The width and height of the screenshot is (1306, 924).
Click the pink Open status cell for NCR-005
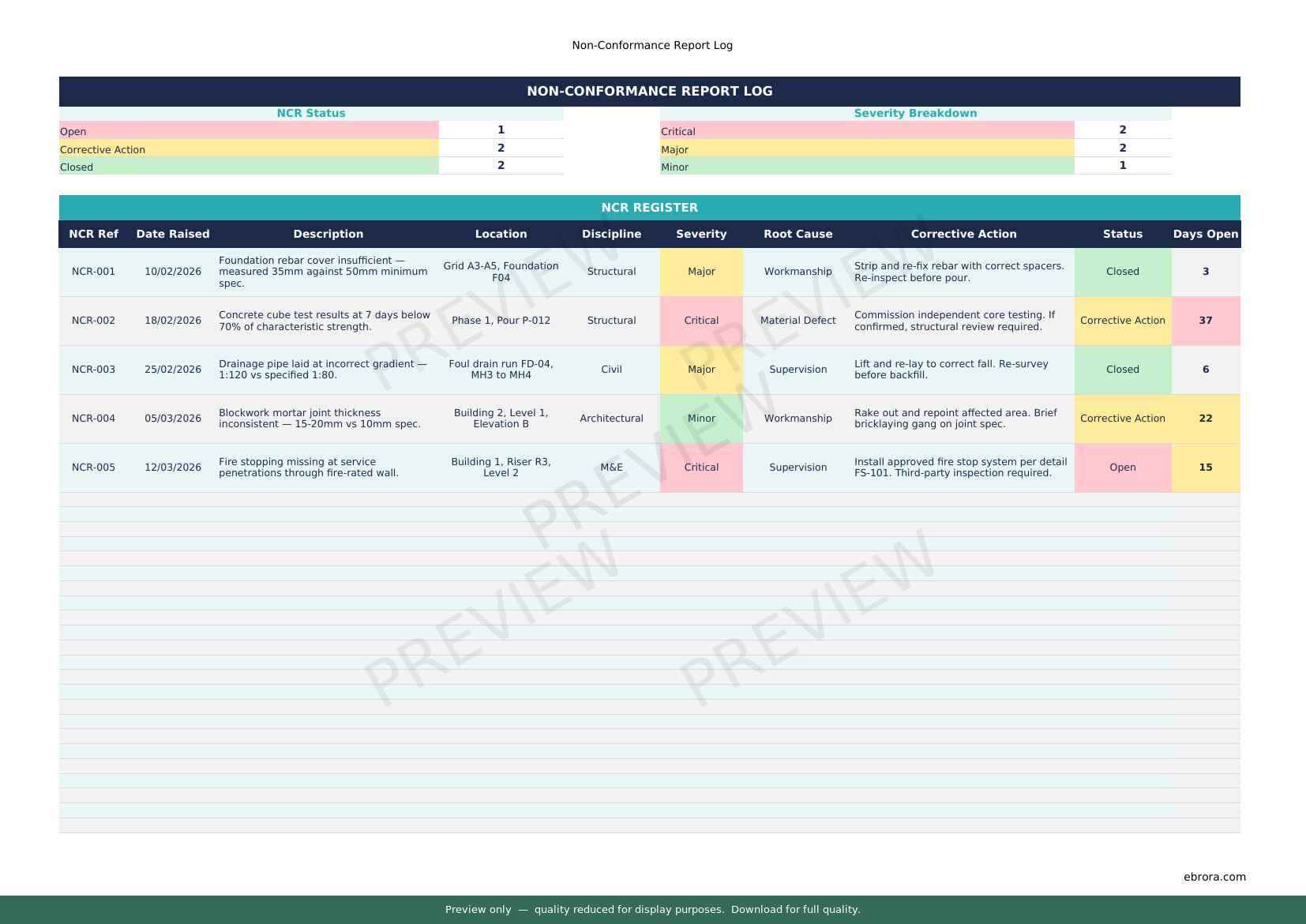(1122, 468)
